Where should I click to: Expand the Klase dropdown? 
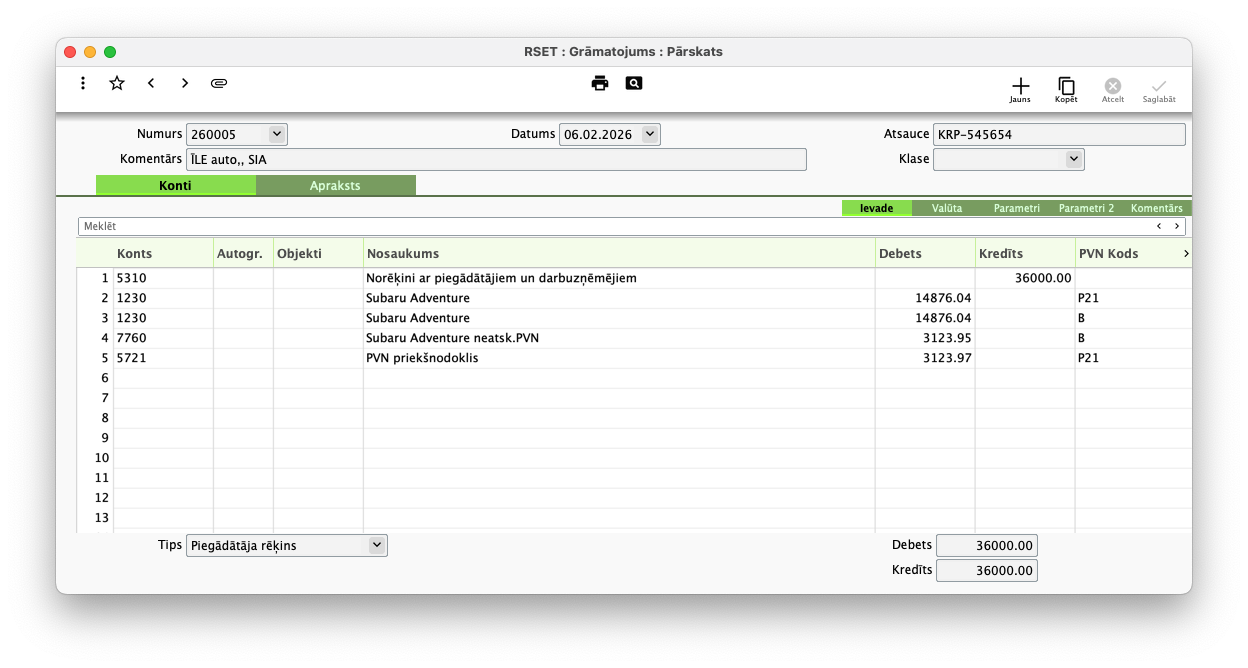coord(1074,159)
